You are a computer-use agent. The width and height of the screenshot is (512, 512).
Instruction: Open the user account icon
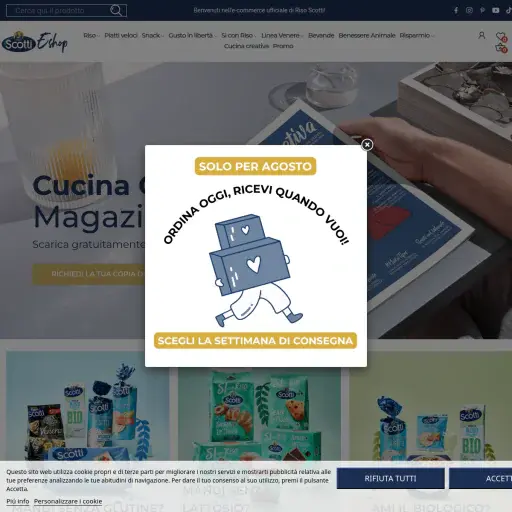coord(481,35)
